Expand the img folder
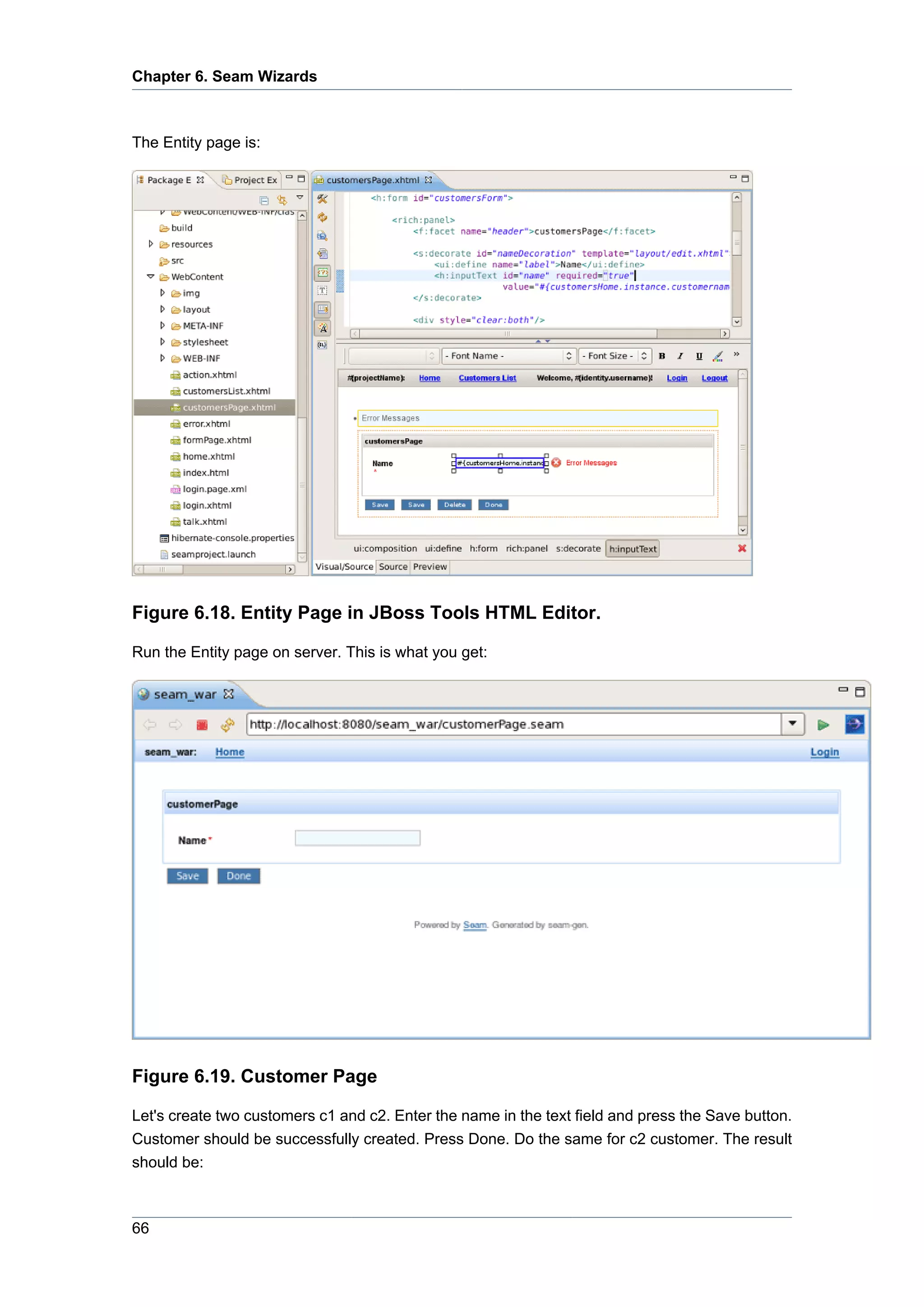Image resolution: width=924 pixels, height=1307 pixels. pyautogui.click(x=163, y=293)
